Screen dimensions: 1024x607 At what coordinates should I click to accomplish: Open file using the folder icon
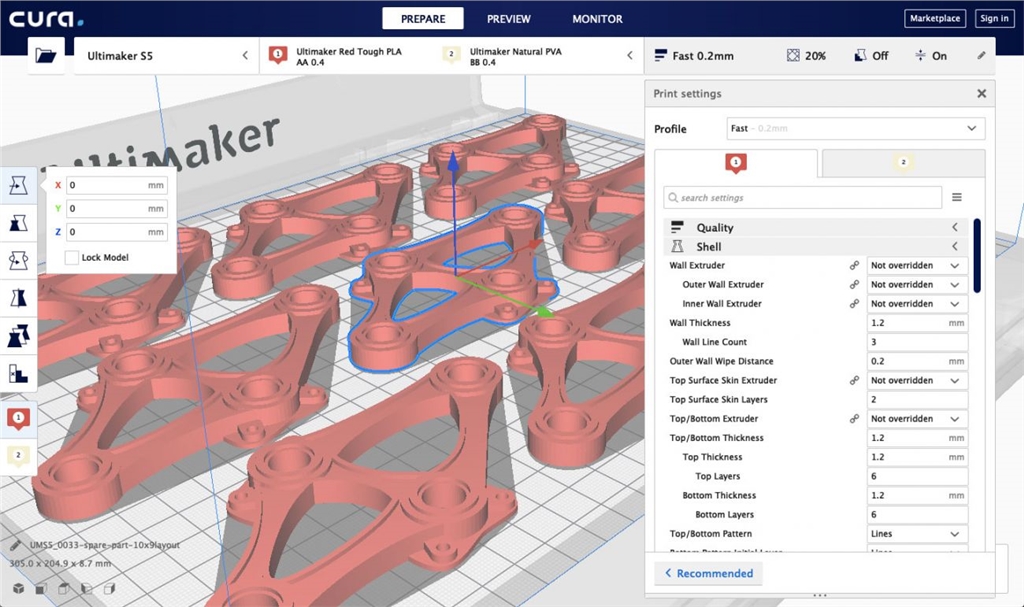(45, 56)
